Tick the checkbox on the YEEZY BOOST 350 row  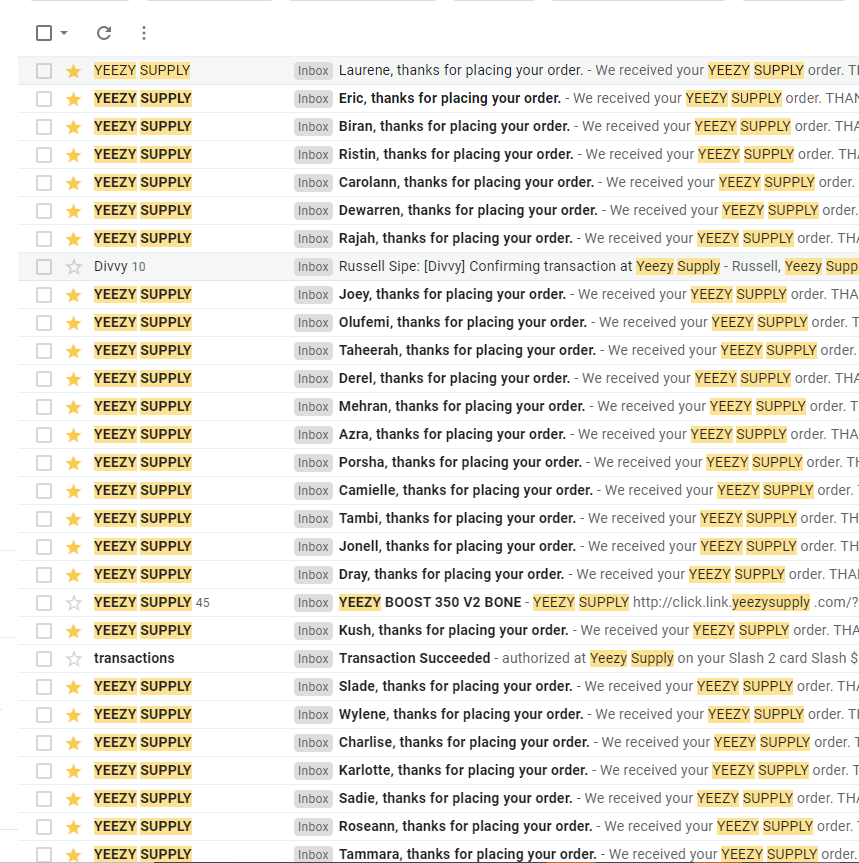(44, 603)
